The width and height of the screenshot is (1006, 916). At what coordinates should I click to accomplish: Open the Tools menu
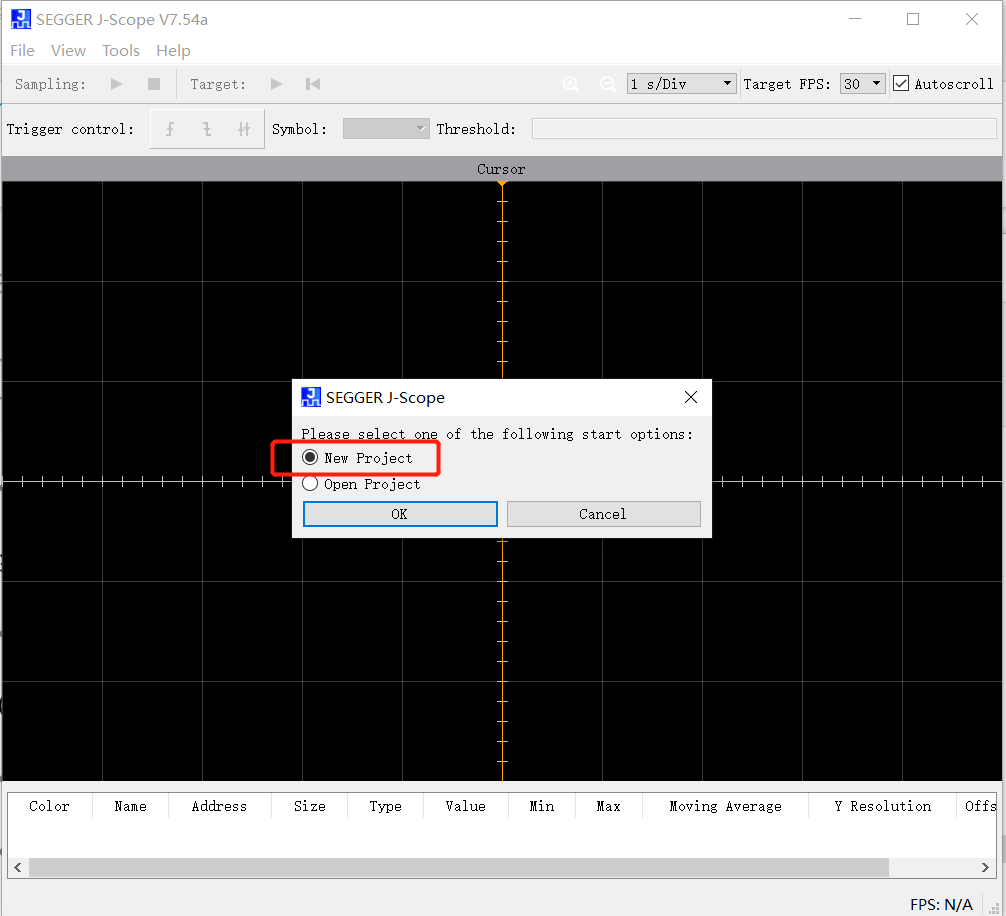click(x=121, y=51)
